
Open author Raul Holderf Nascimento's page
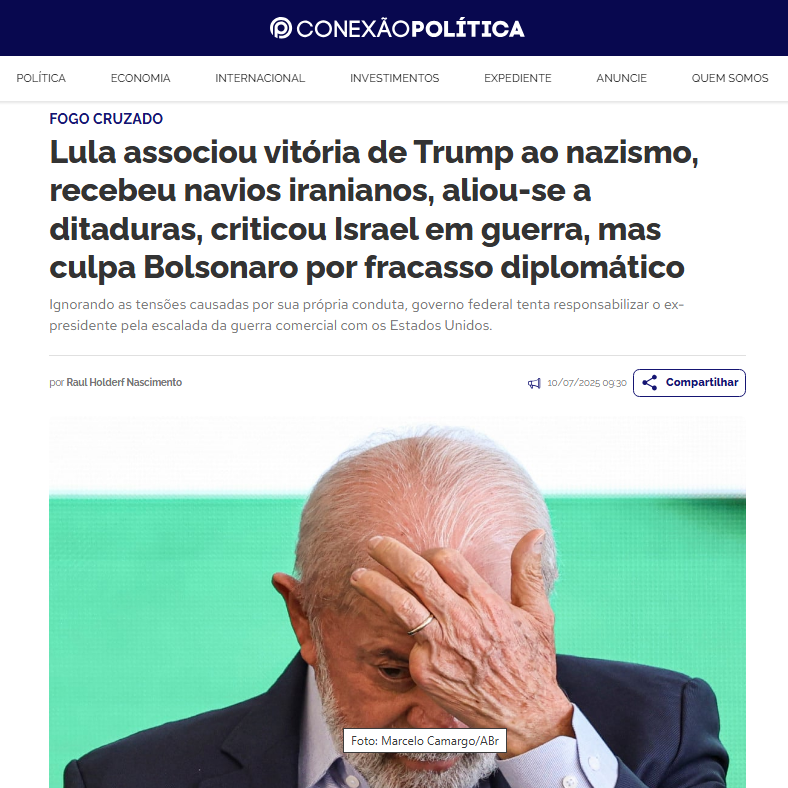pyautogui.click(x=124, y=382)
